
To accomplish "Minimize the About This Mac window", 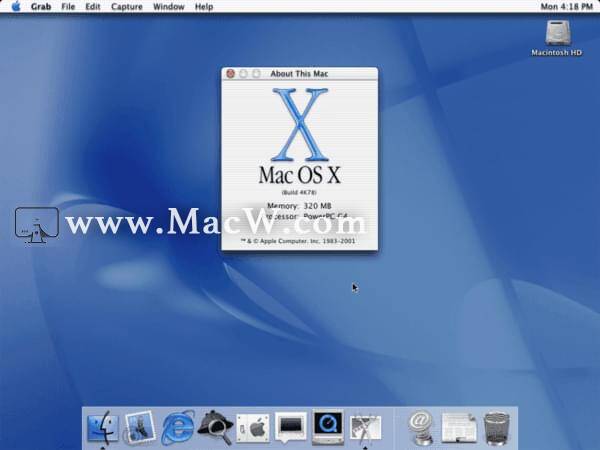I will (243, 73).
